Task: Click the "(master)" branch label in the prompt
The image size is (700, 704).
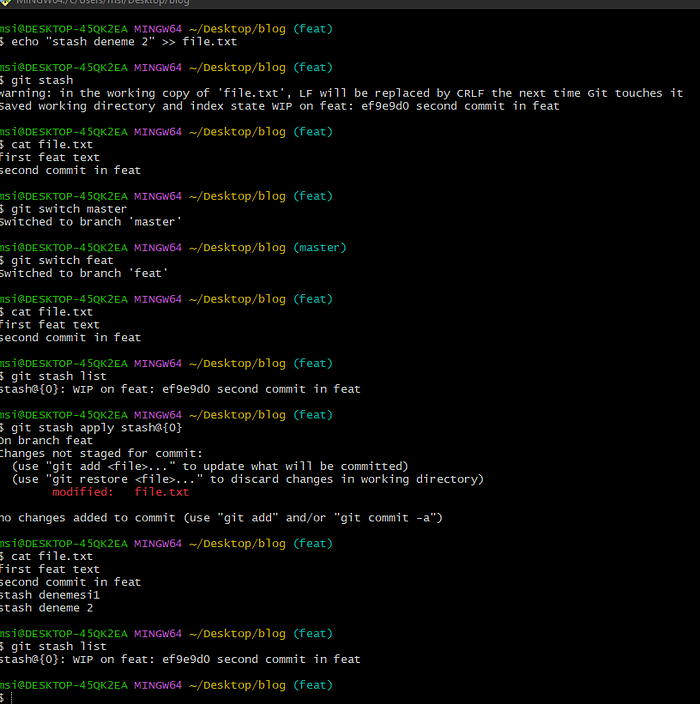Action: tap(320, 248)
